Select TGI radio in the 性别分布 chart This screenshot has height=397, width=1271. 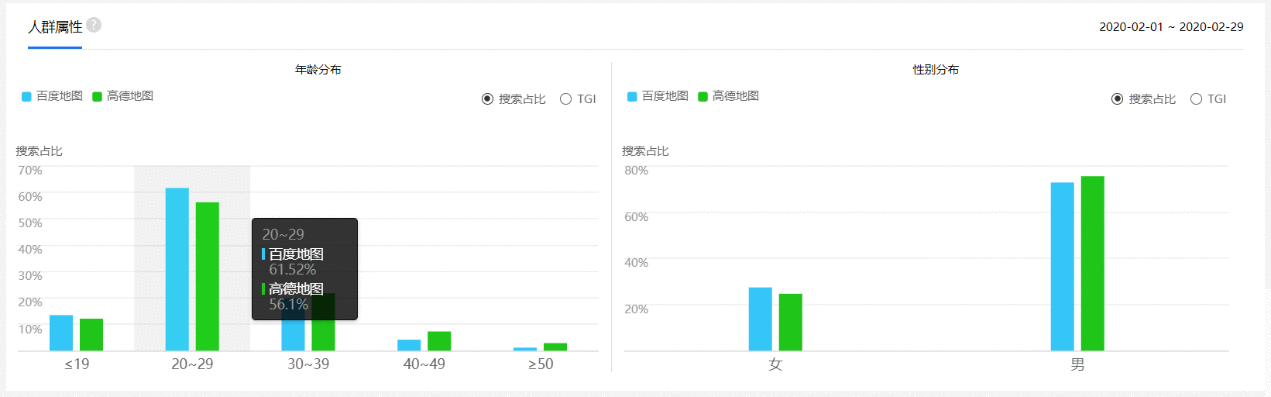coord(1208,99)
